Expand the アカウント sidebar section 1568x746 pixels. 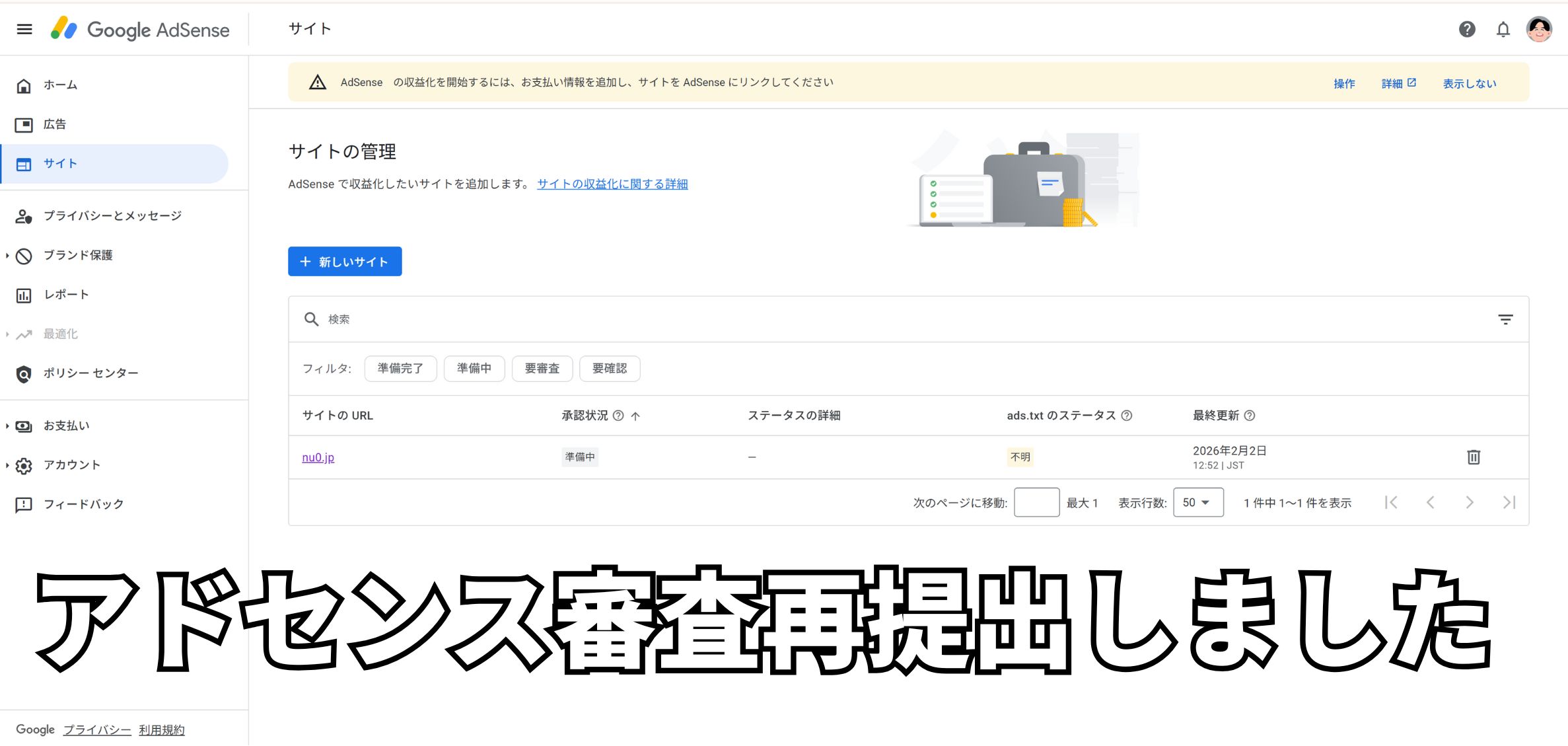tap(71, 465)
